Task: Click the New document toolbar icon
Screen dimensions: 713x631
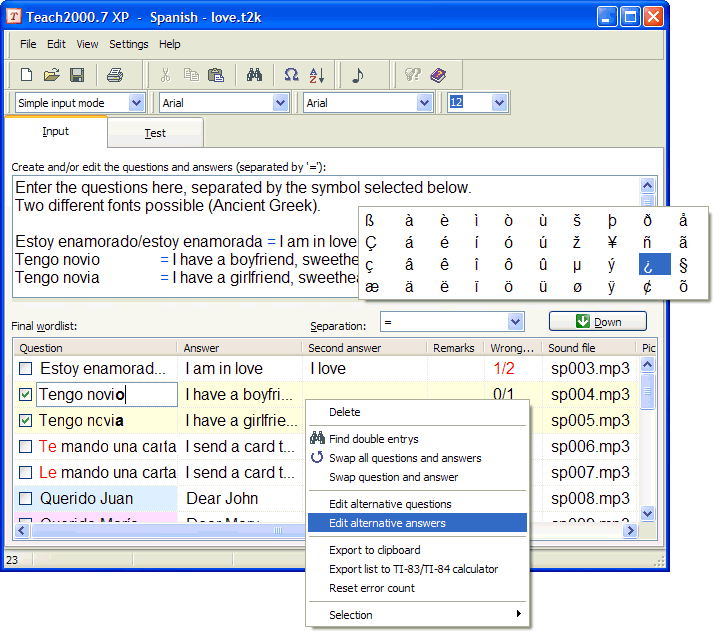Action: pyautogui.click(x=26, y=75)
